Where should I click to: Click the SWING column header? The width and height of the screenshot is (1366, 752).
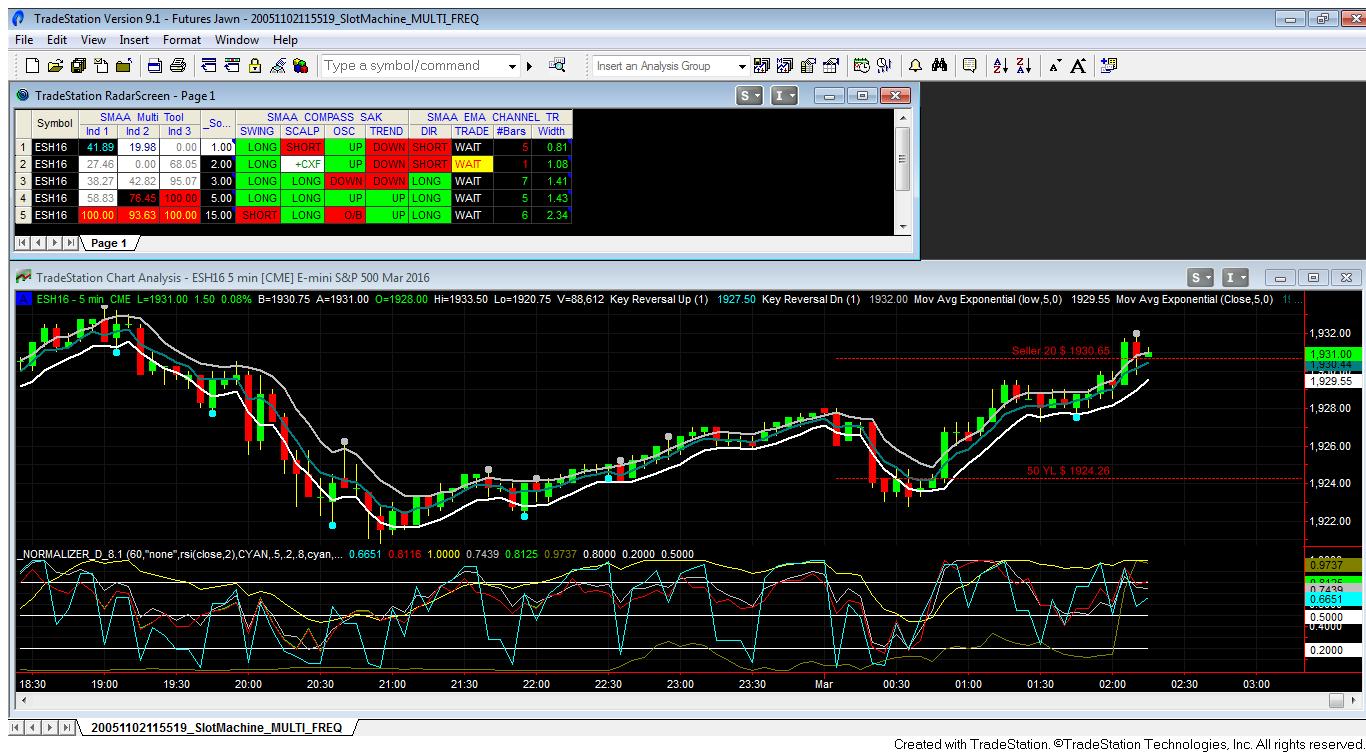coord(257,131)
